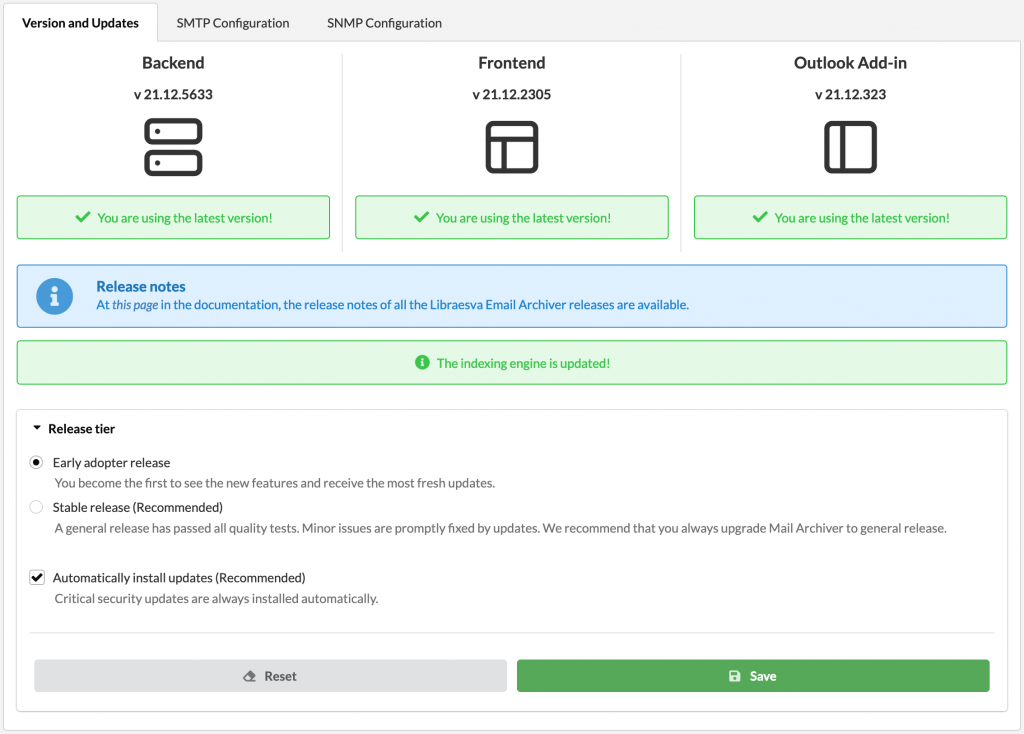Click the eraser icon on the Reset button

tap(249, 677)
